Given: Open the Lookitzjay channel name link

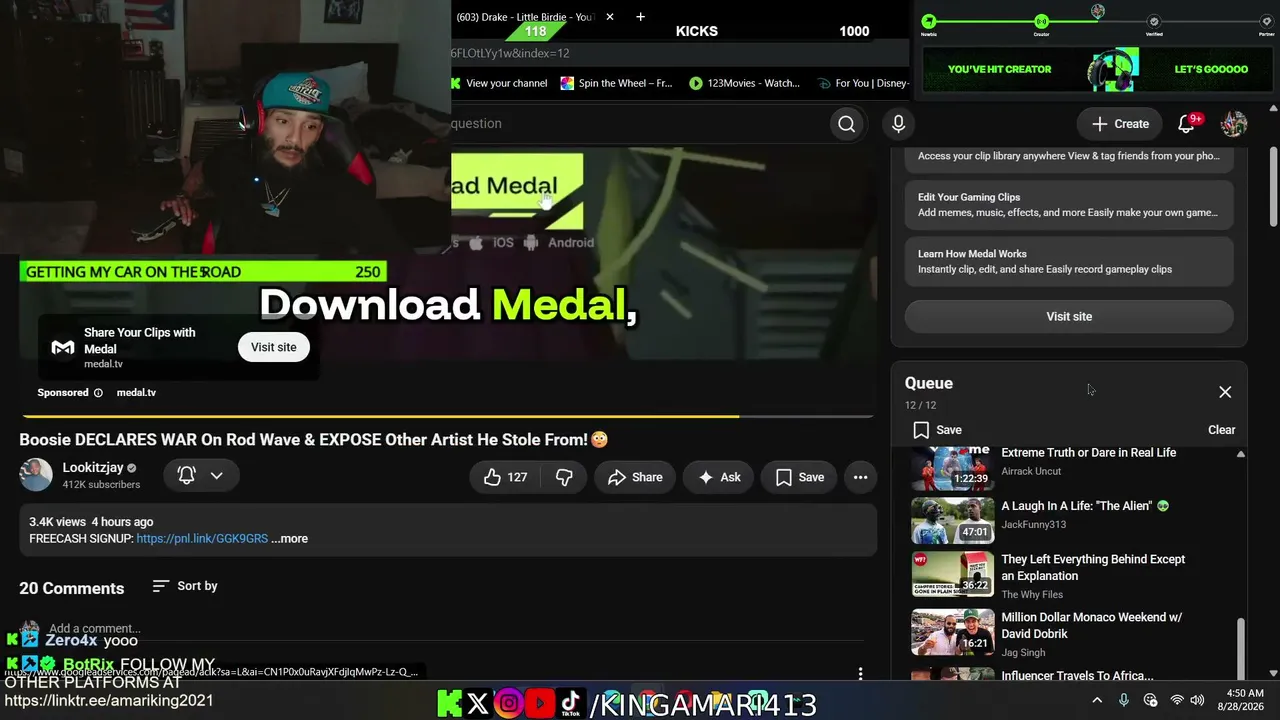Looking at the screenshot, I should coord(93,468).
